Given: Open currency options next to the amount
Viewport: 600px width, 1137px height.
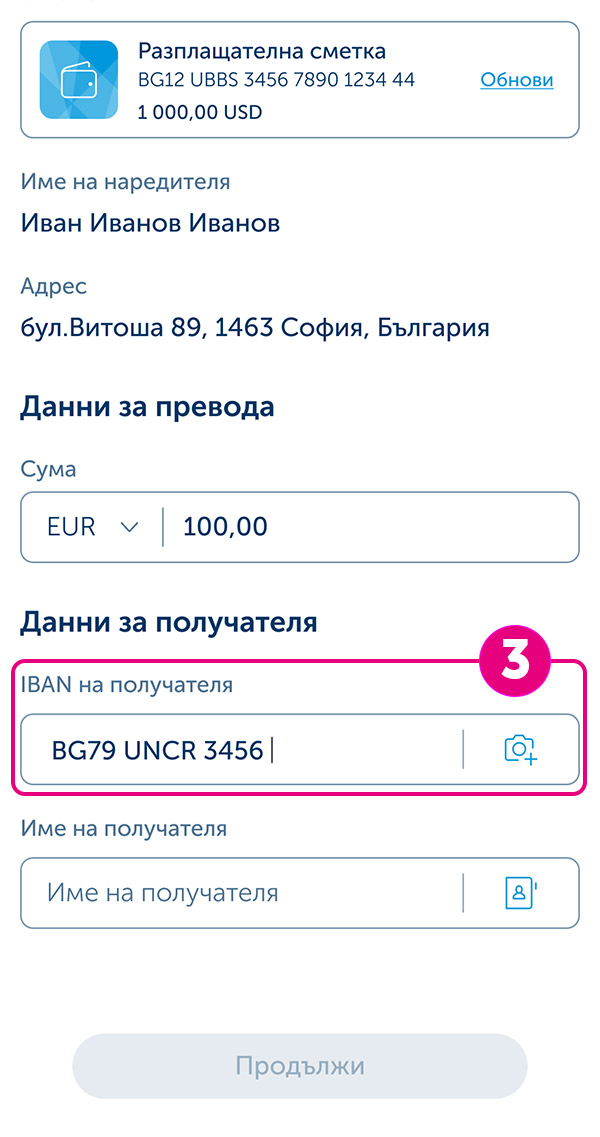Looking at the screenshot, I should 127,527.
